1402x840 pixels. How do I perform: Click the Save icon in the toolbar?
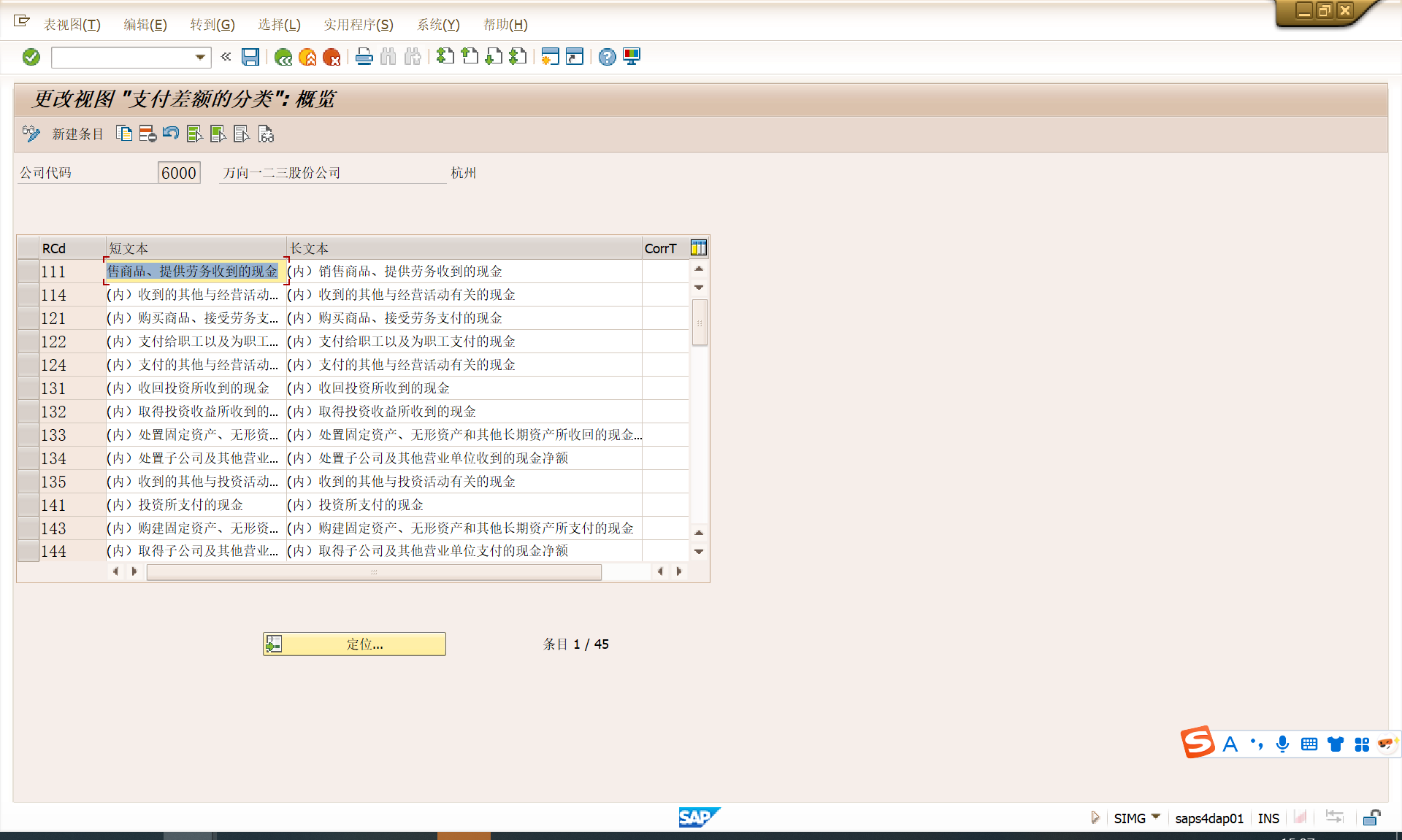[250, 57]
